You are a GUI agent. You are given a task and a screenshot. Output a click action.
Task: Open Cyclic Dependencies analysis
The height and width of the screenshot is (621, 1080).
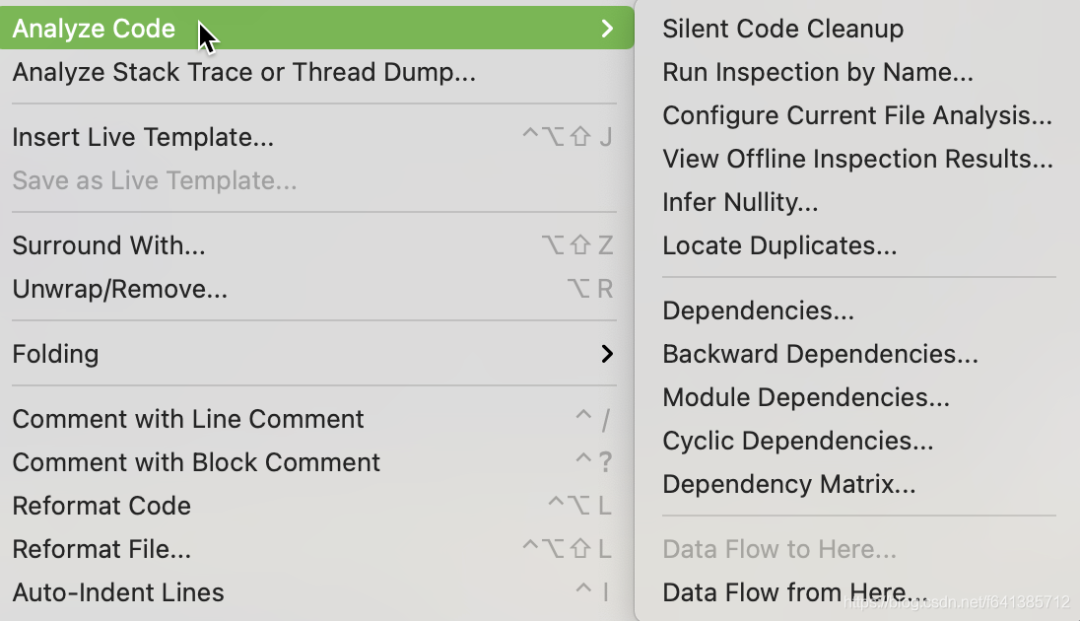pyautogui.click(x=797, y=440)
